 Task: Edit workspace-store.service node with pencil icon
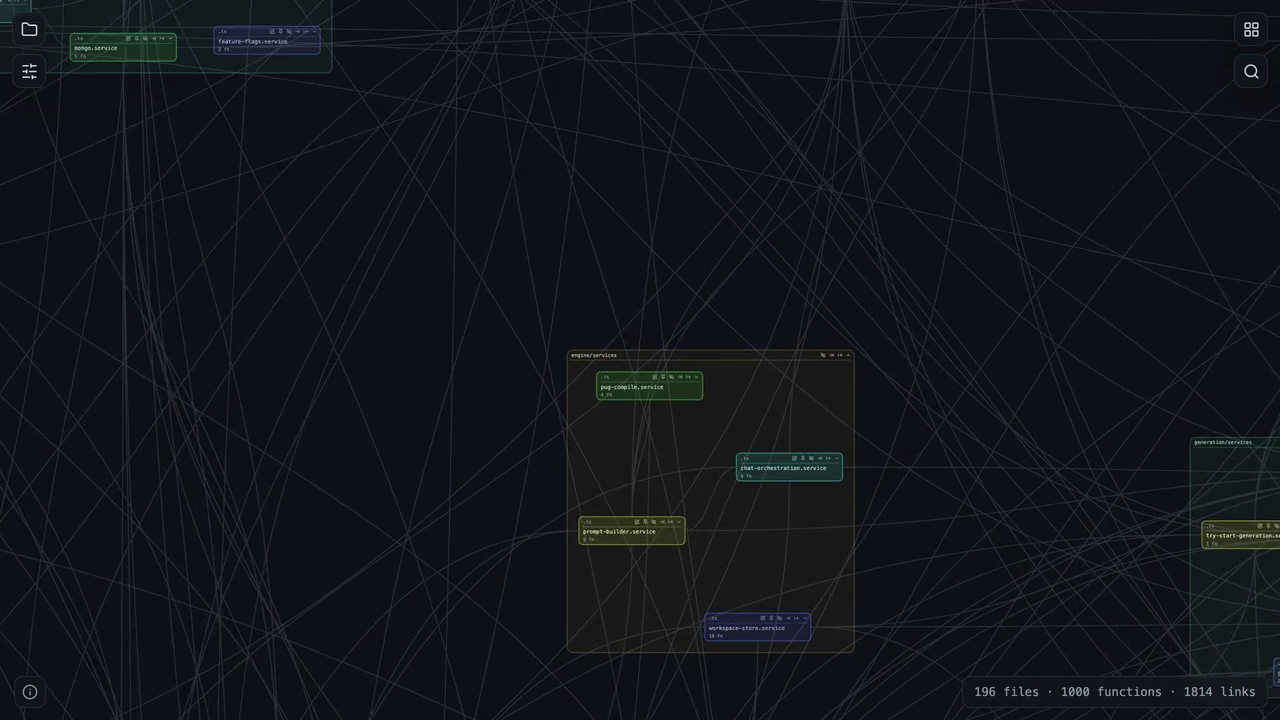point(762,618)
